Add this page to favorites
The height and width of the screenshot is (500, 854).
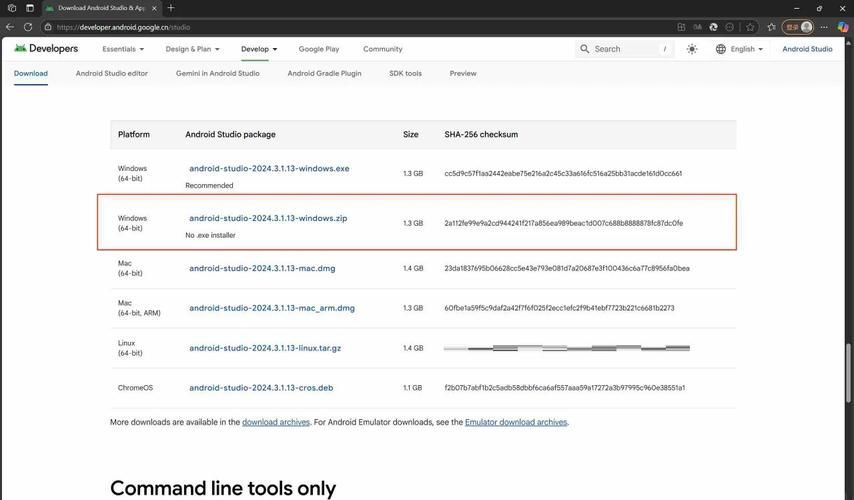(751, 27)
